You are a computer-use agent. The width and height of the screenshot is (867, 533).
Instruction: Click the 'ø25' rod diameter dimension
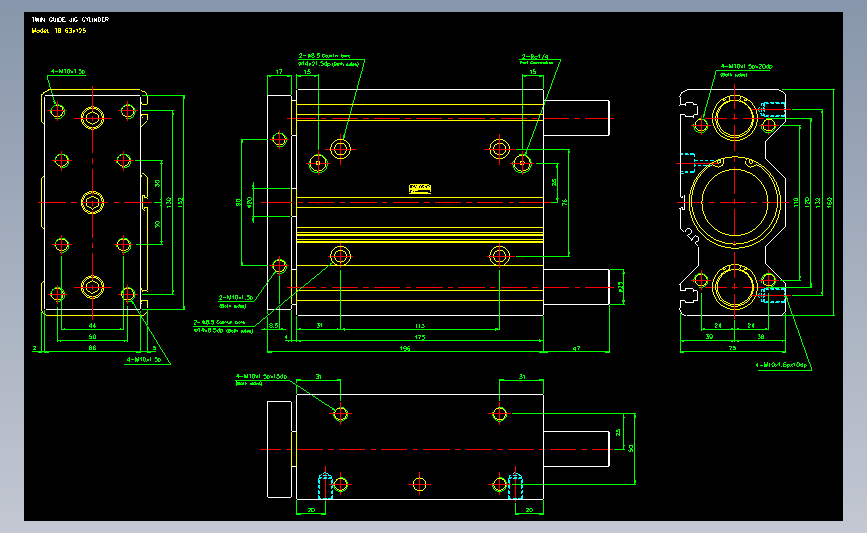click(620, 287)
